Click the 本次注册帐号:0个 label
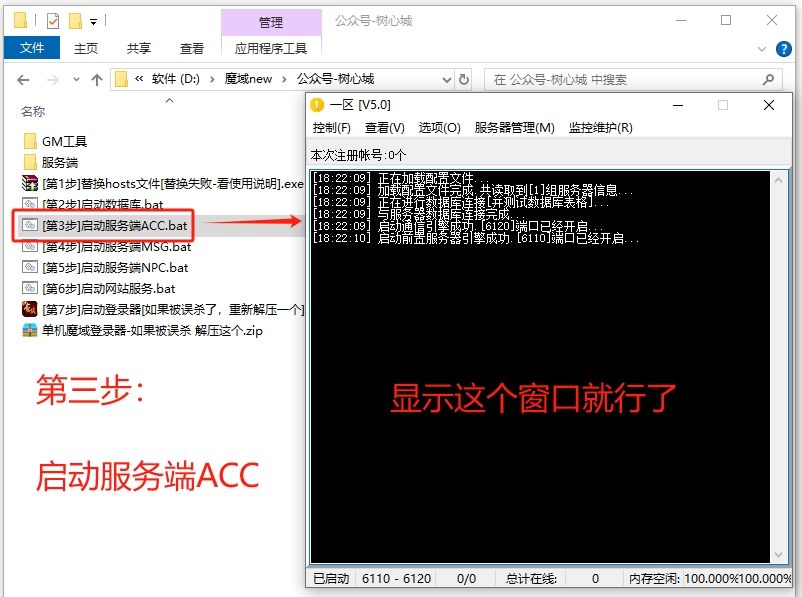Screen dimensions: 802x597 pos(358,155)
